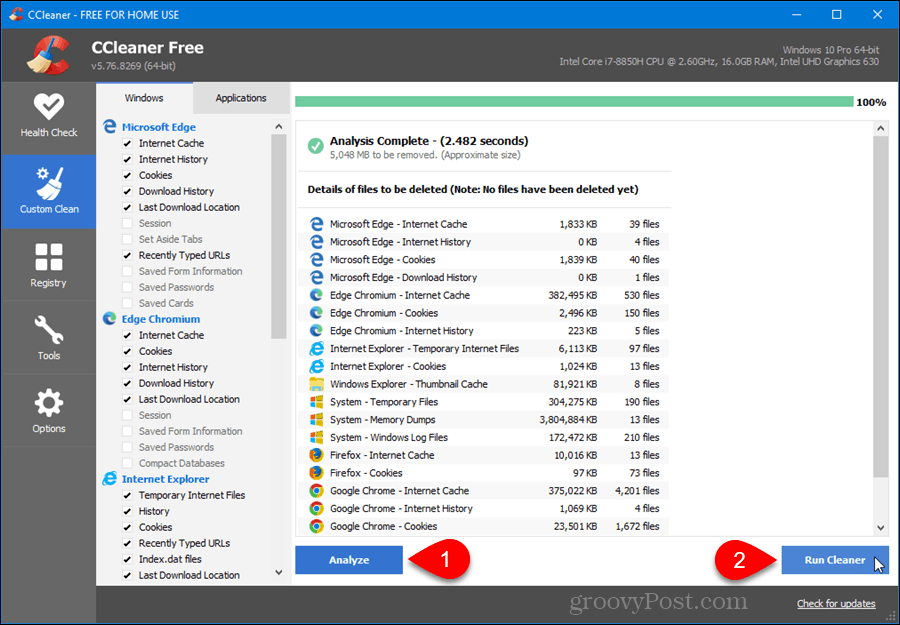Collapse the Microsoft Edge group heading
The image size is (900, 625).
158,127
